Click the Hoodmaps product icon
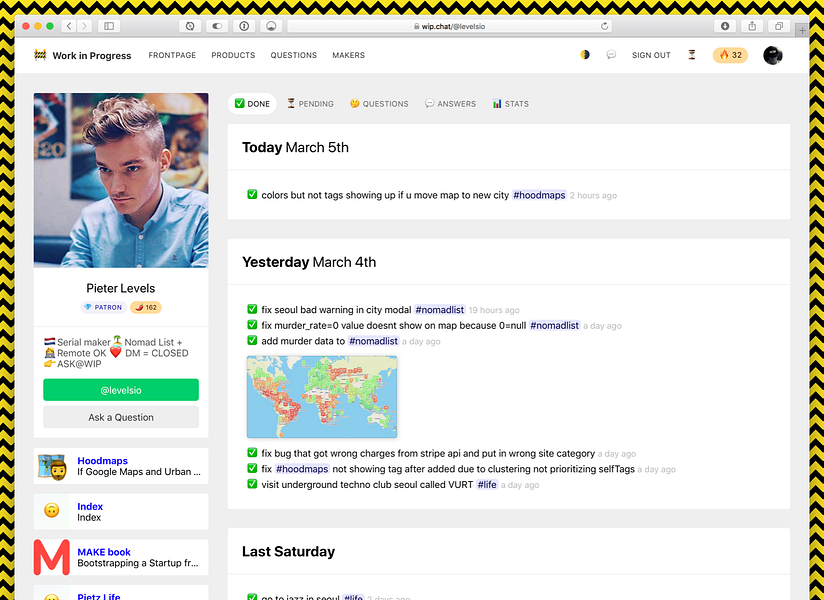 tap(52, 466)
